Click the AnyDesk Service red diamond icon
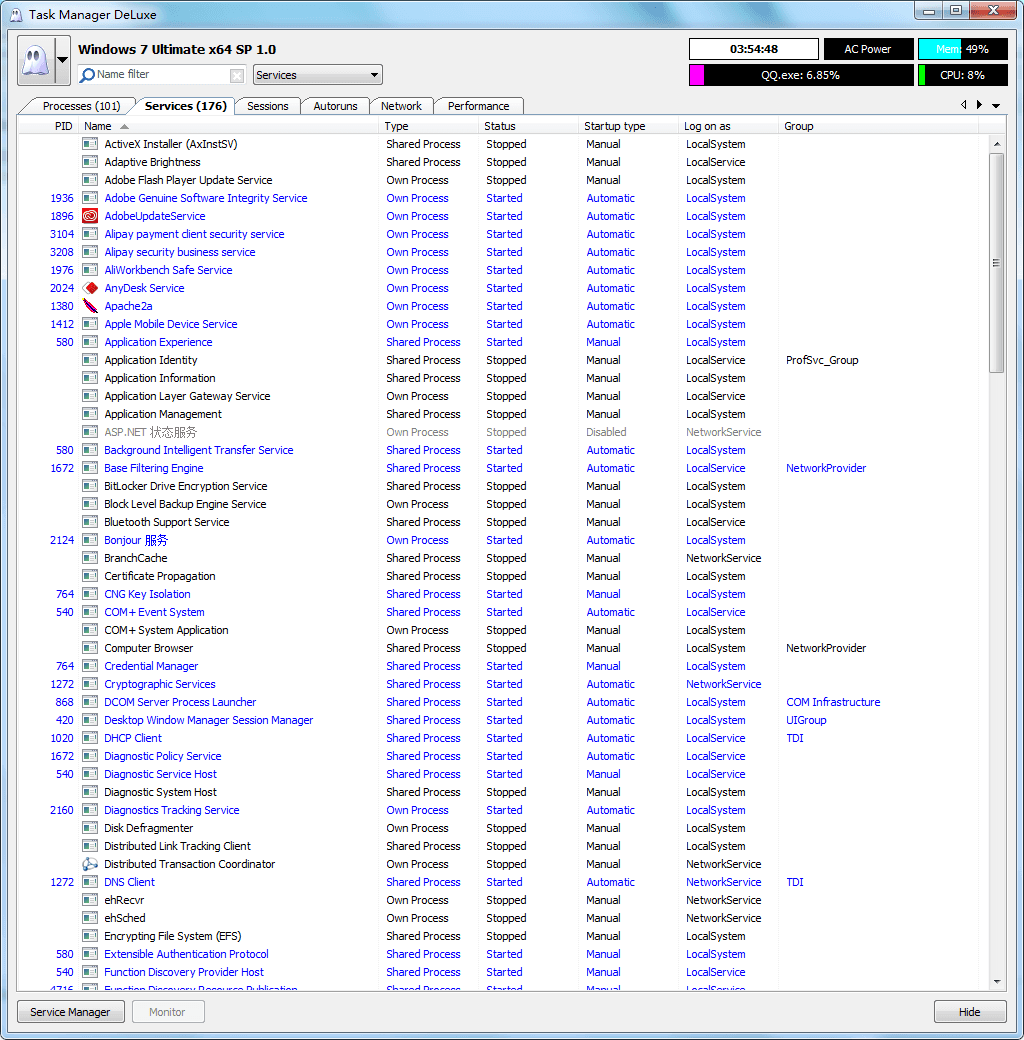 (x=90, y=288)
